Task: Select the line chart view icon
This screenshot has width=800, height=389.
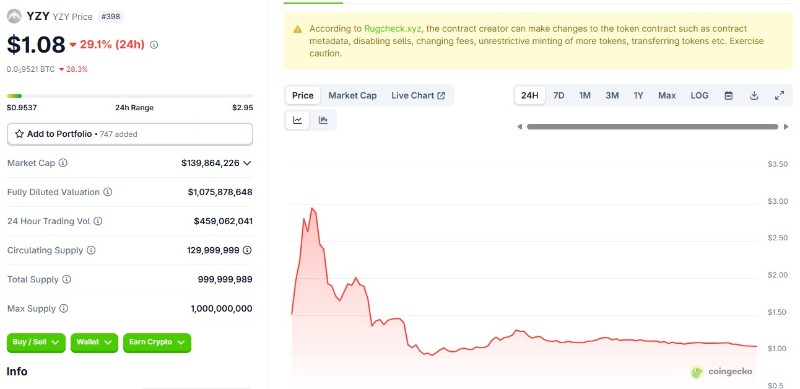Action: click(x=297, y=120)
